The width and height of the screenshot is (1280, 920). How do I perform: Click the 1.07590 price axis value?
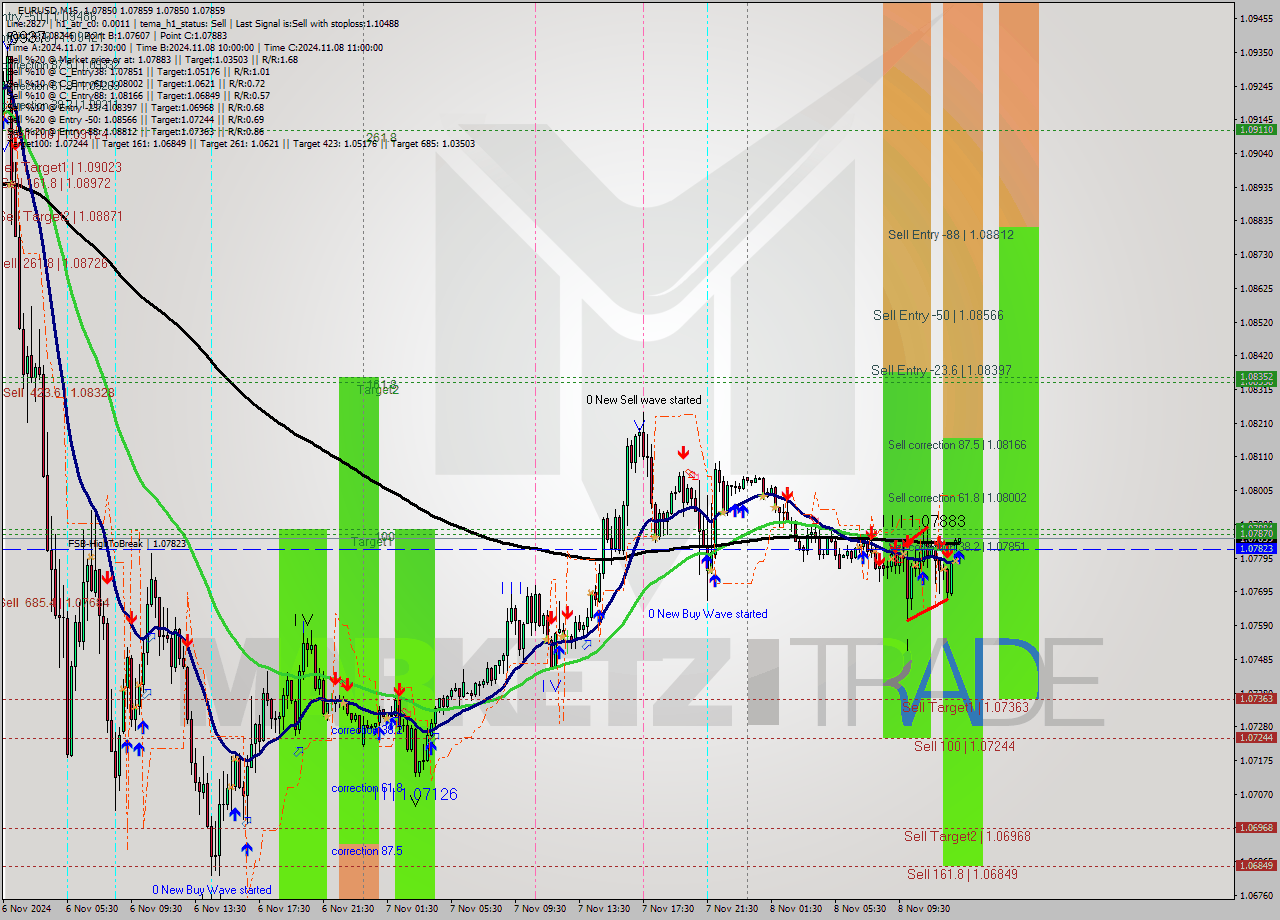(1256, 626)
